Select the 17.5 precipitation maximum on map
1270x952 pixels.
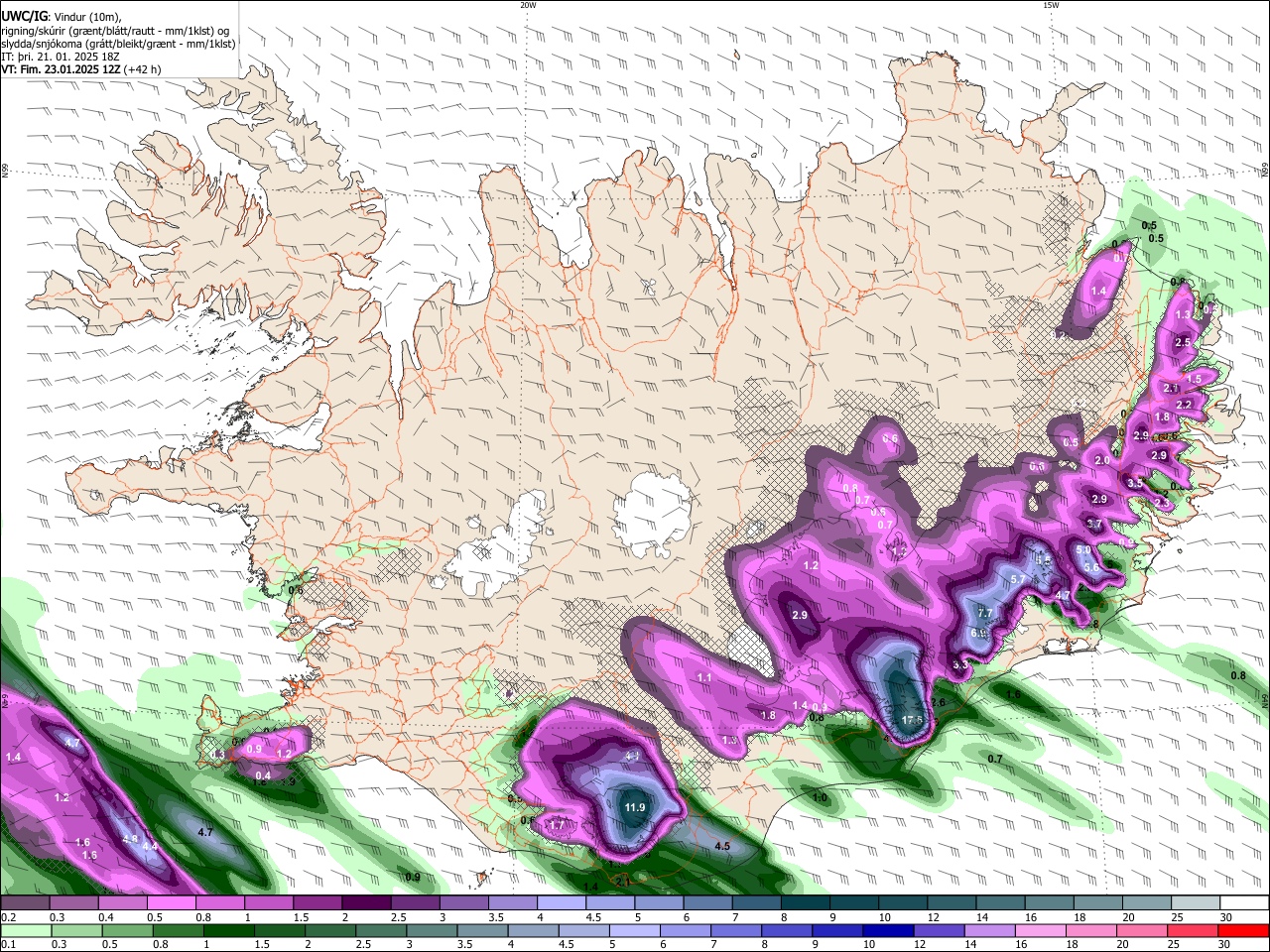(x=913, y=720)
